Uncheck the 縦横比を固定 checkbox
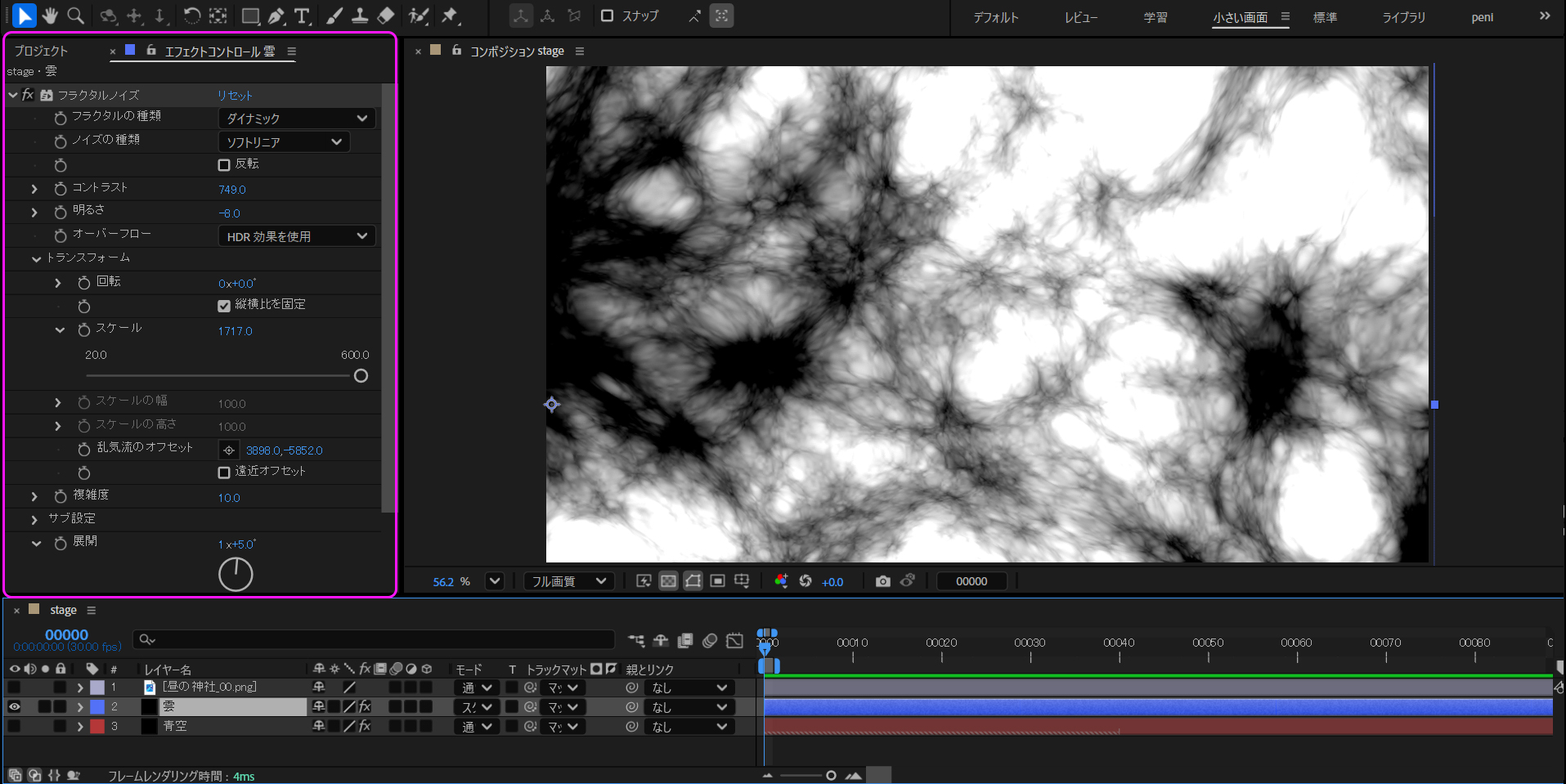This screenshot has width=1566, height=784. point(224,306)
